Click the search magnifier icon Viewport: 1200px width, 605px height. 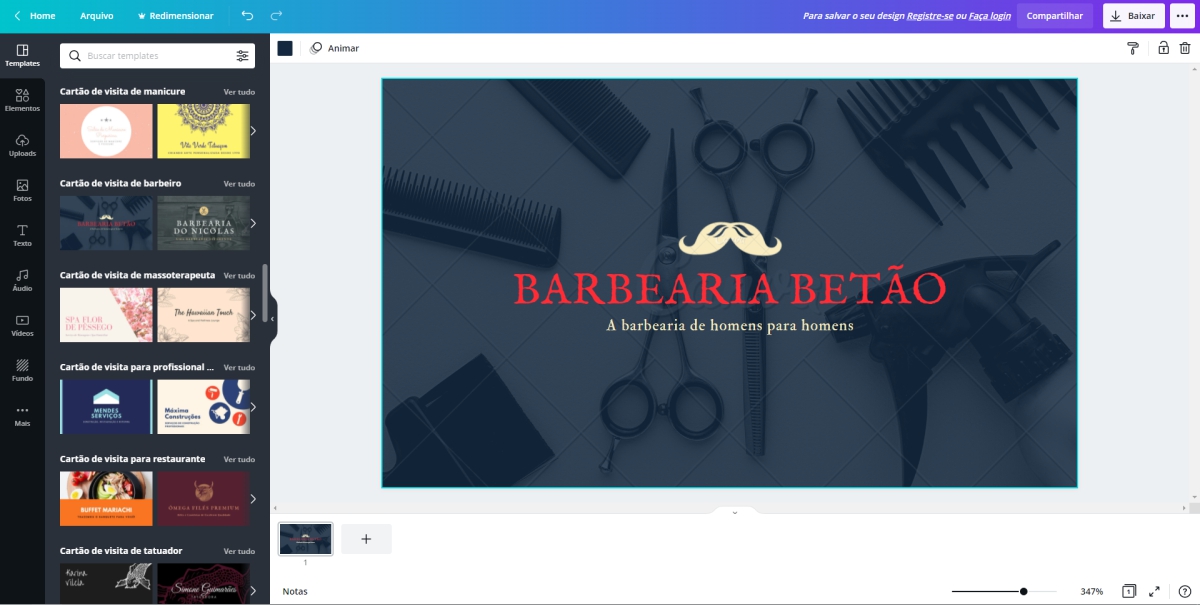tap(75, 56)
